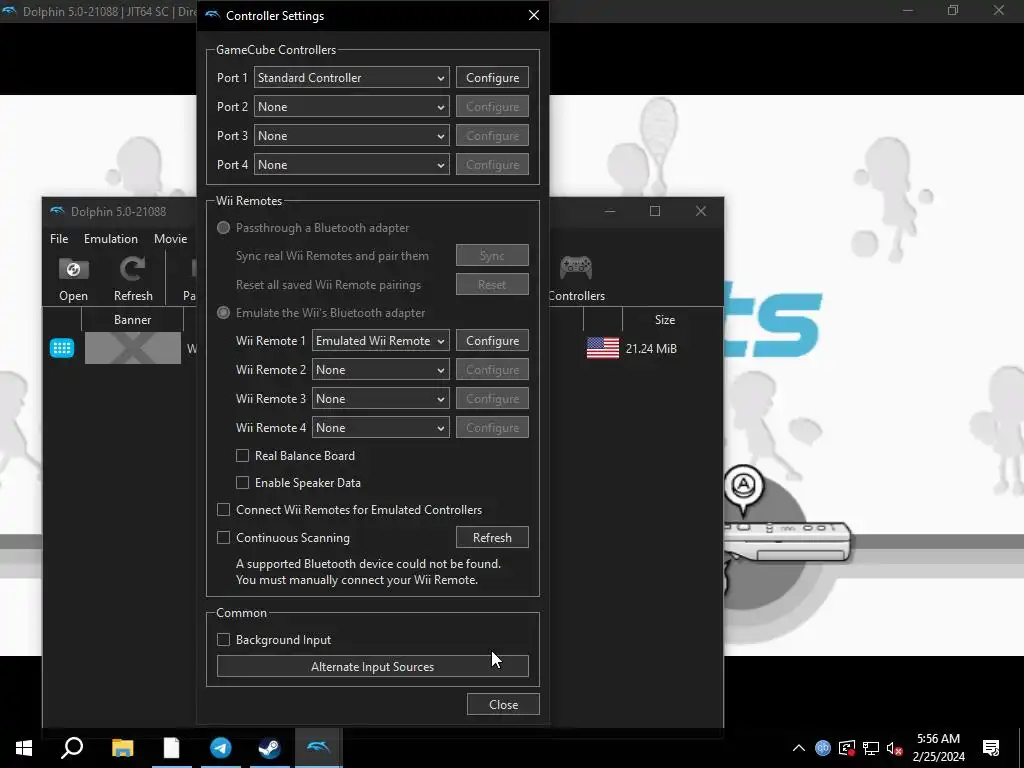
Task: Click taskbar clock showing 5:56 AM
Action: click(x=938, y=748)
